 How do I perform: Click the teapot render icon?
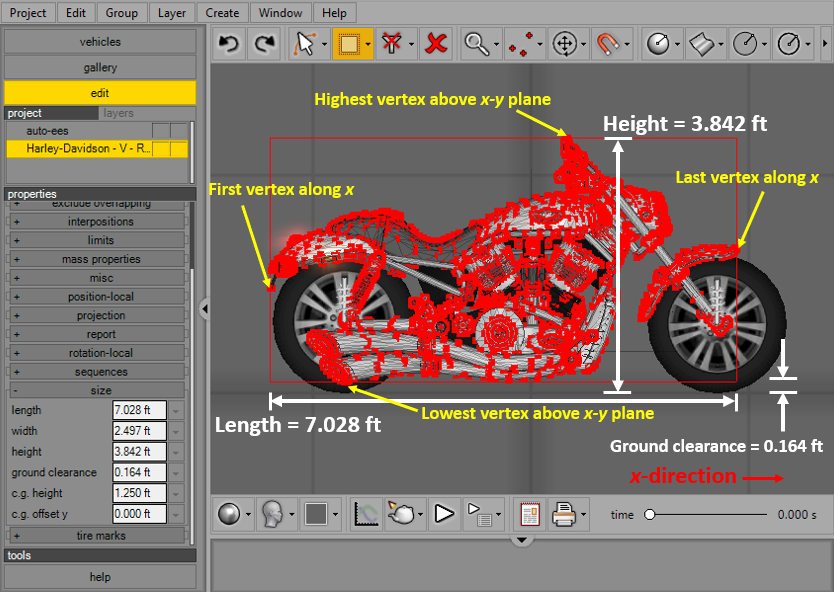pyautogui.click(x=401, y=514)
